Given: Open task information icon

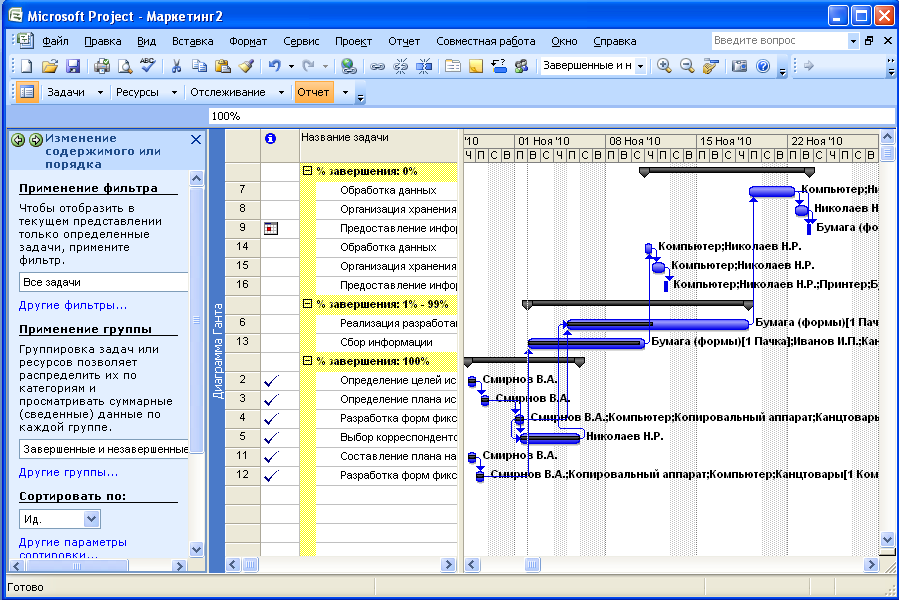Looking at the screenshot, I should (452, 66).
